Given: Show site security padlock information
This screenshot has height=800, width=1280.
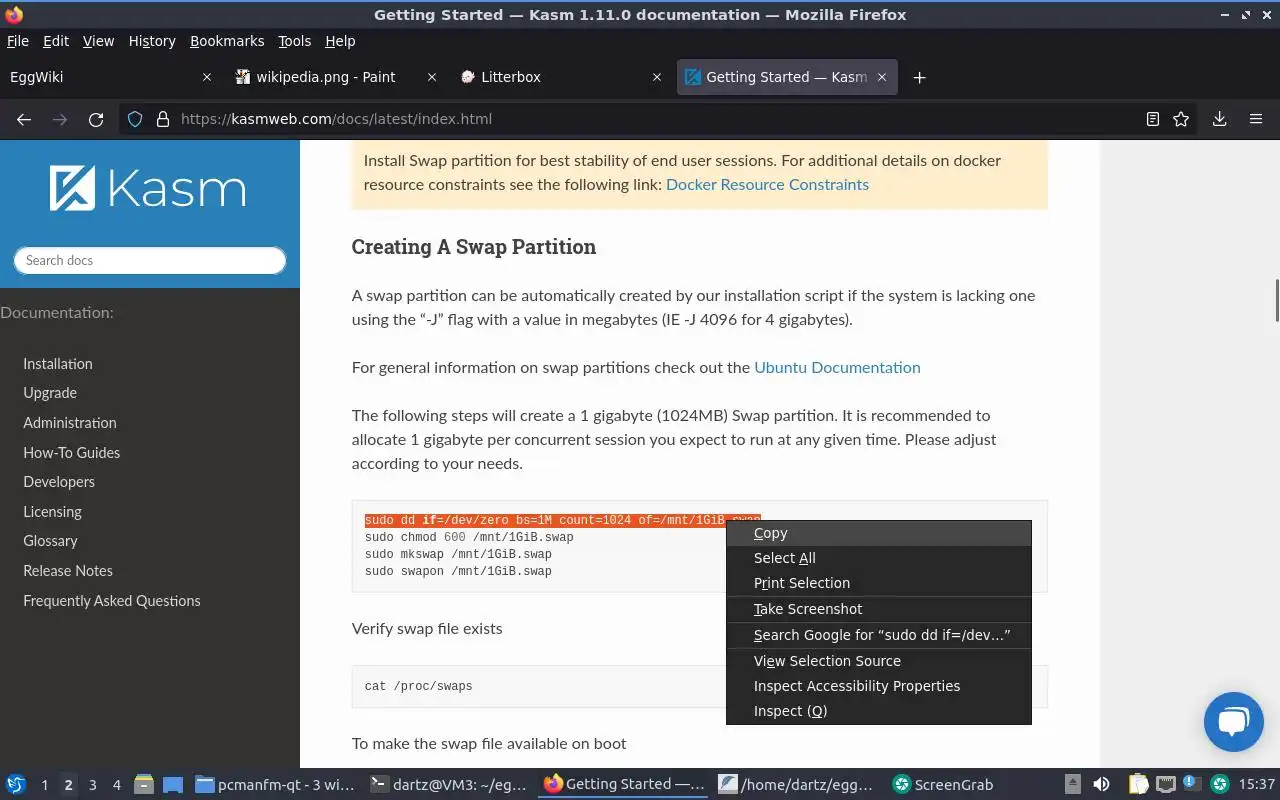Looking at the screenshot, I should pos(162,119).
